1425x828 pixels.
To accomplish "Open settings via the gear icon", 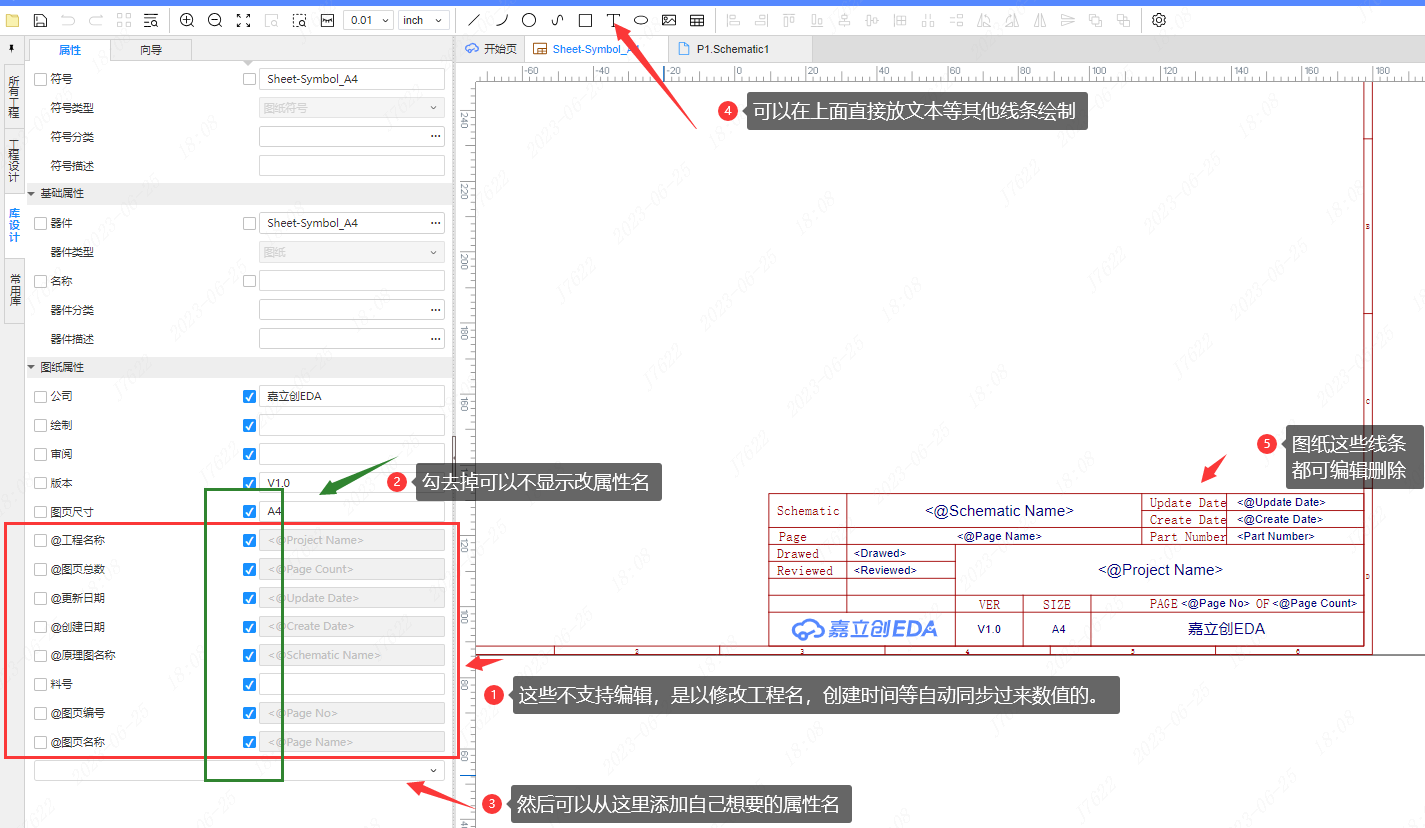I will click(x=1159, y=19).
